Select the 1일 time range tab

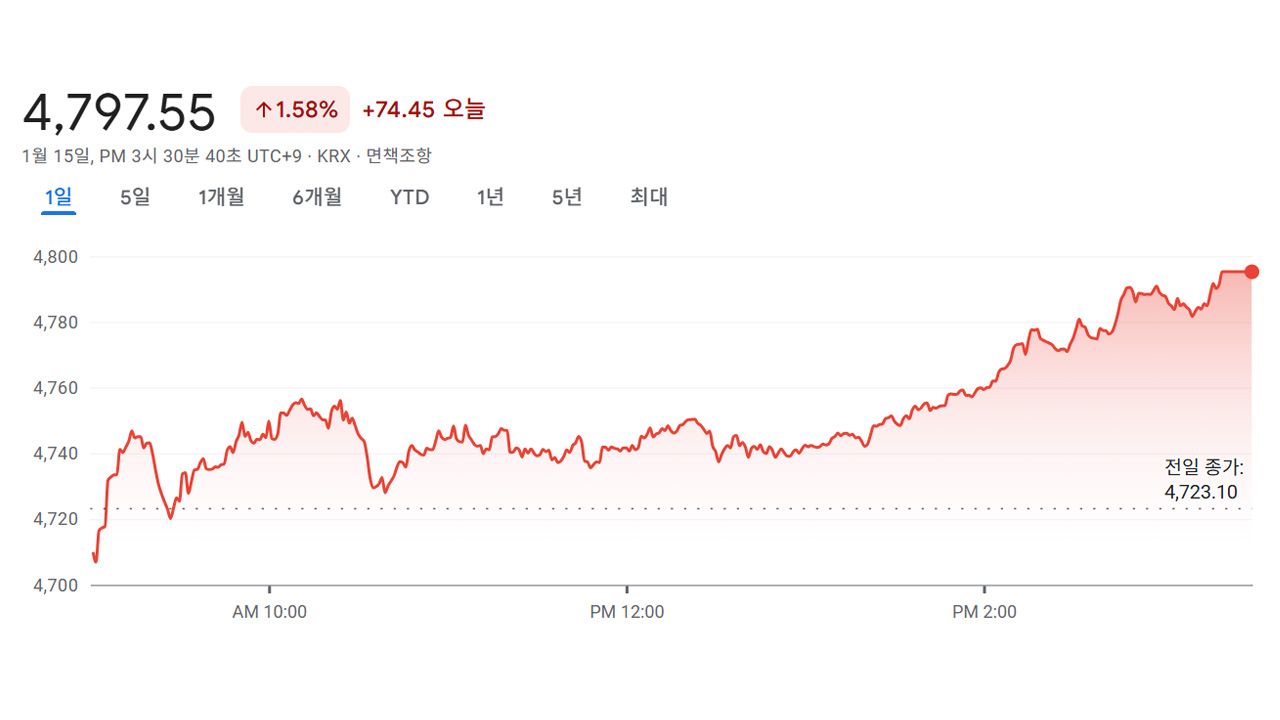(58, 197)
